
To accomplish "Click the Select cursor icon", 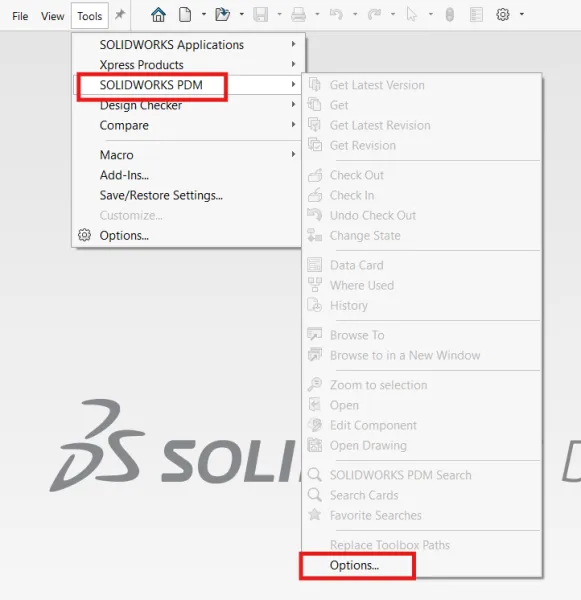I will point(411,15).
